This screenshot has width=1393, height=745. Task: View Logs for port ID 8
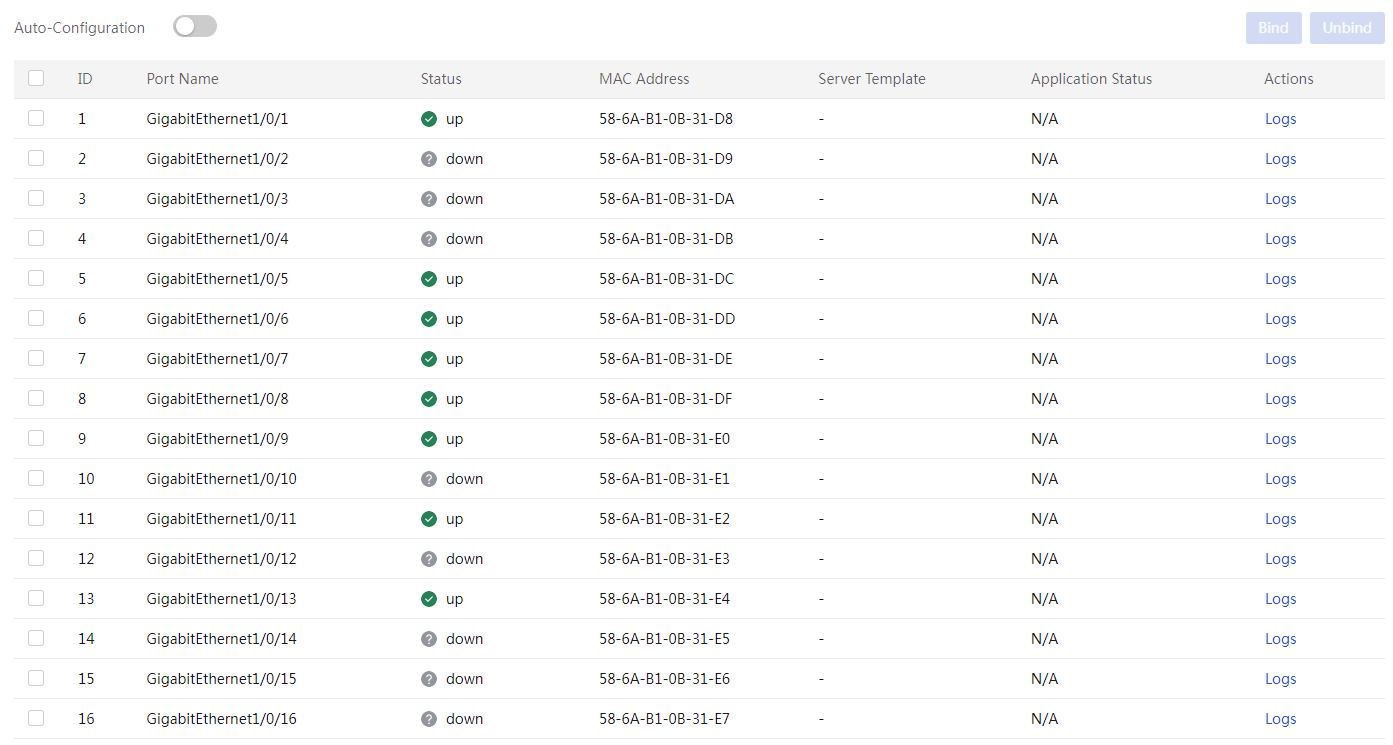point(1280,399)
